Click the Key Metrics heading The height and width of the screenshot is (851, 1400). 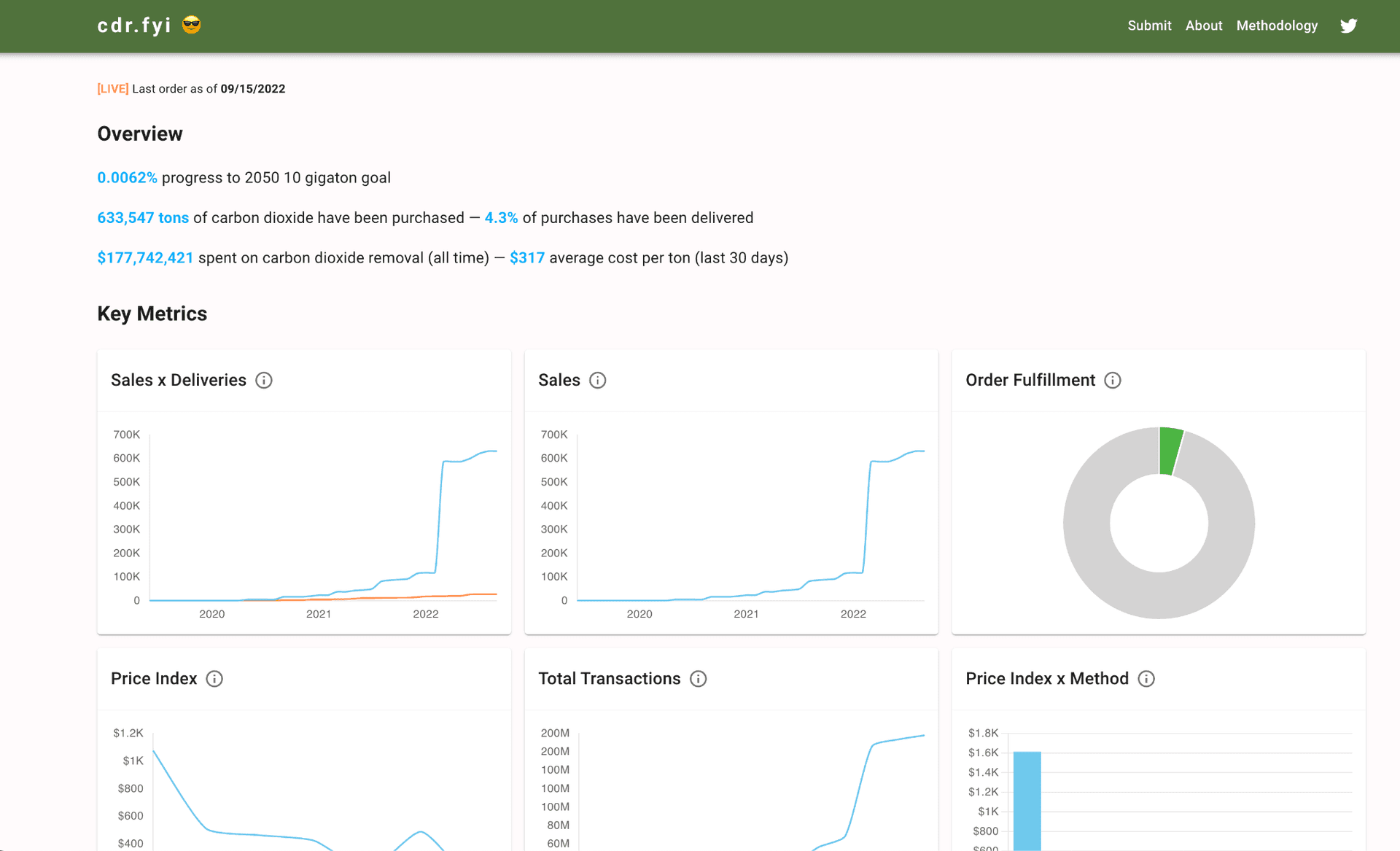point(152,314)
